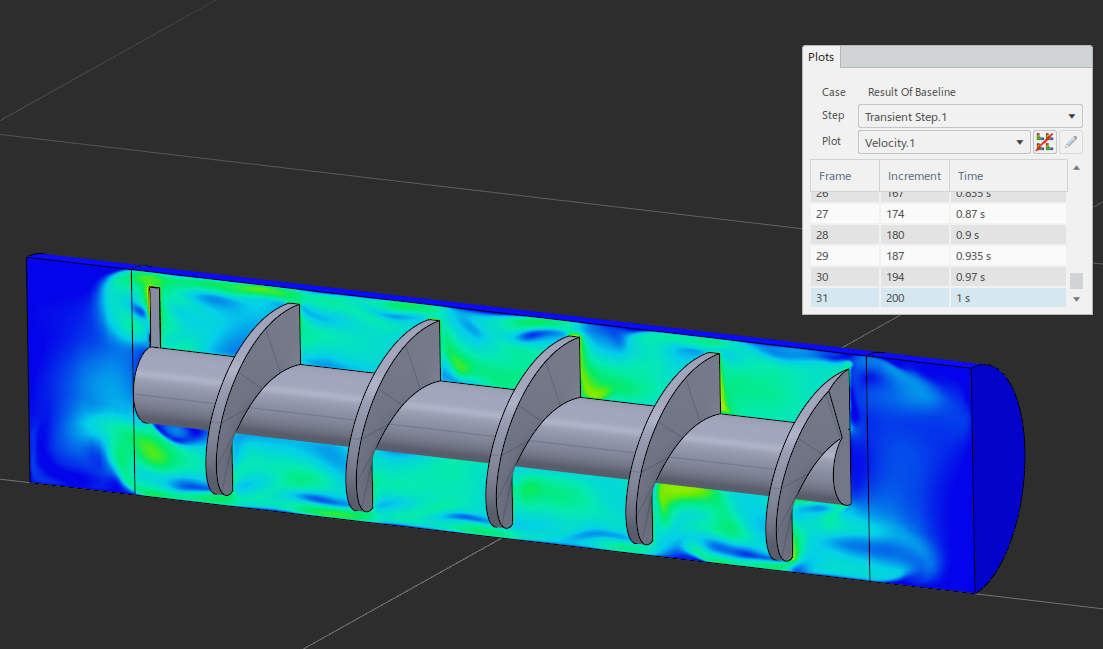Choose frame 29 with increment 187
The image size is (1103, 649).
pyautogui.click(x=937, y=256)
